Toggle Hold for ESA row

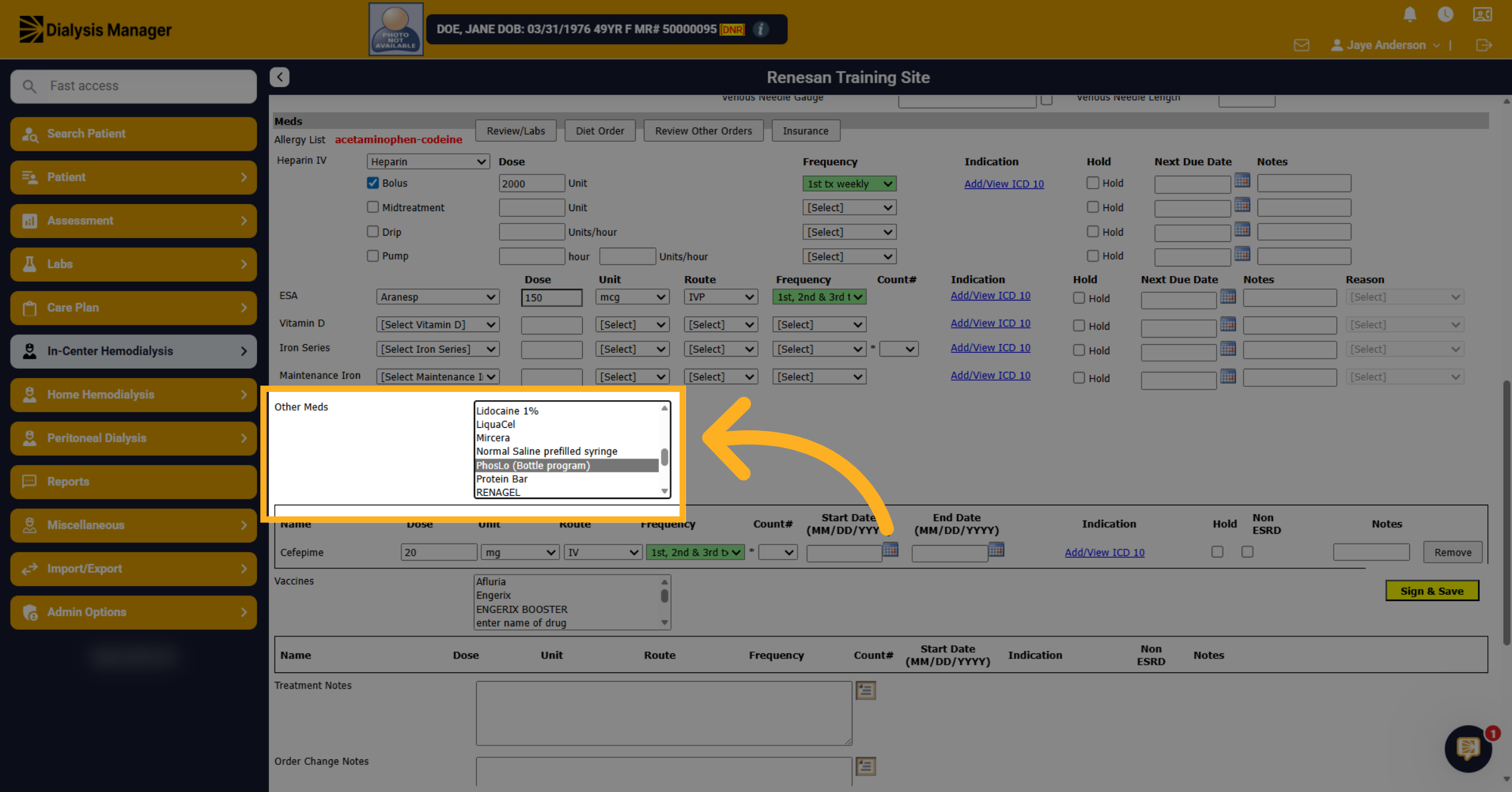[1079, 298]
